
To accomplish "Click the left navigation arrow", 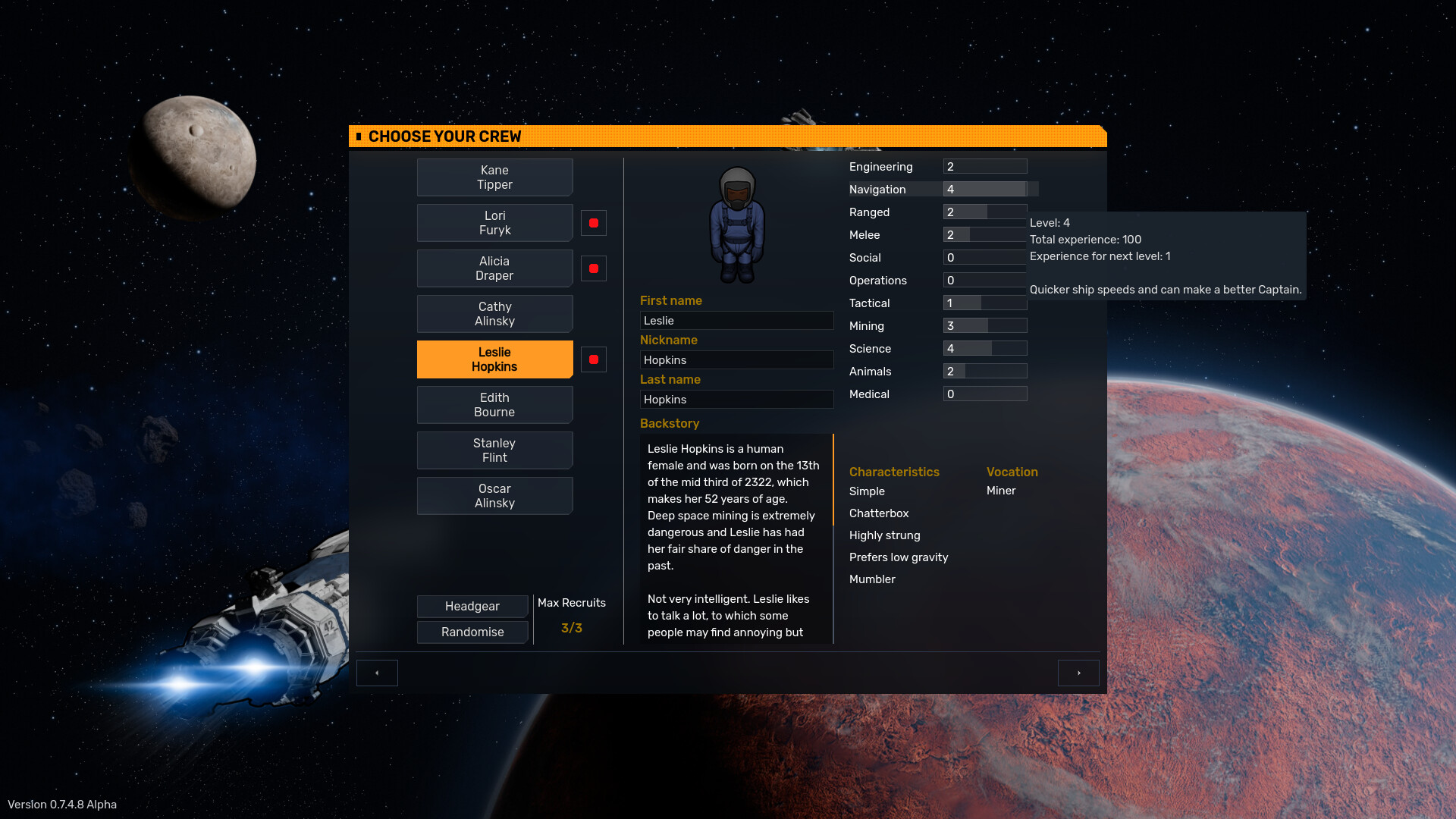I will point(377,673).
